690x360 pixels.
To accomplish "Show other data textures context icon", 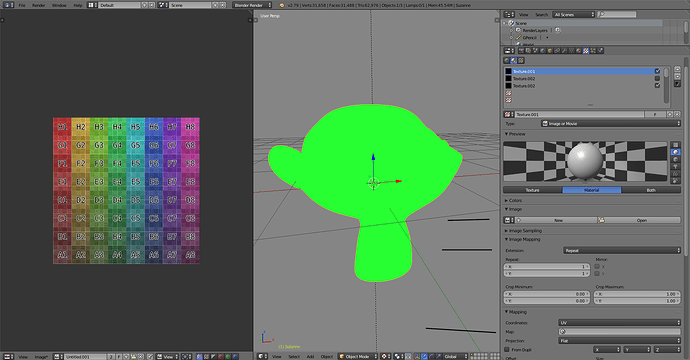I will 521,60.
